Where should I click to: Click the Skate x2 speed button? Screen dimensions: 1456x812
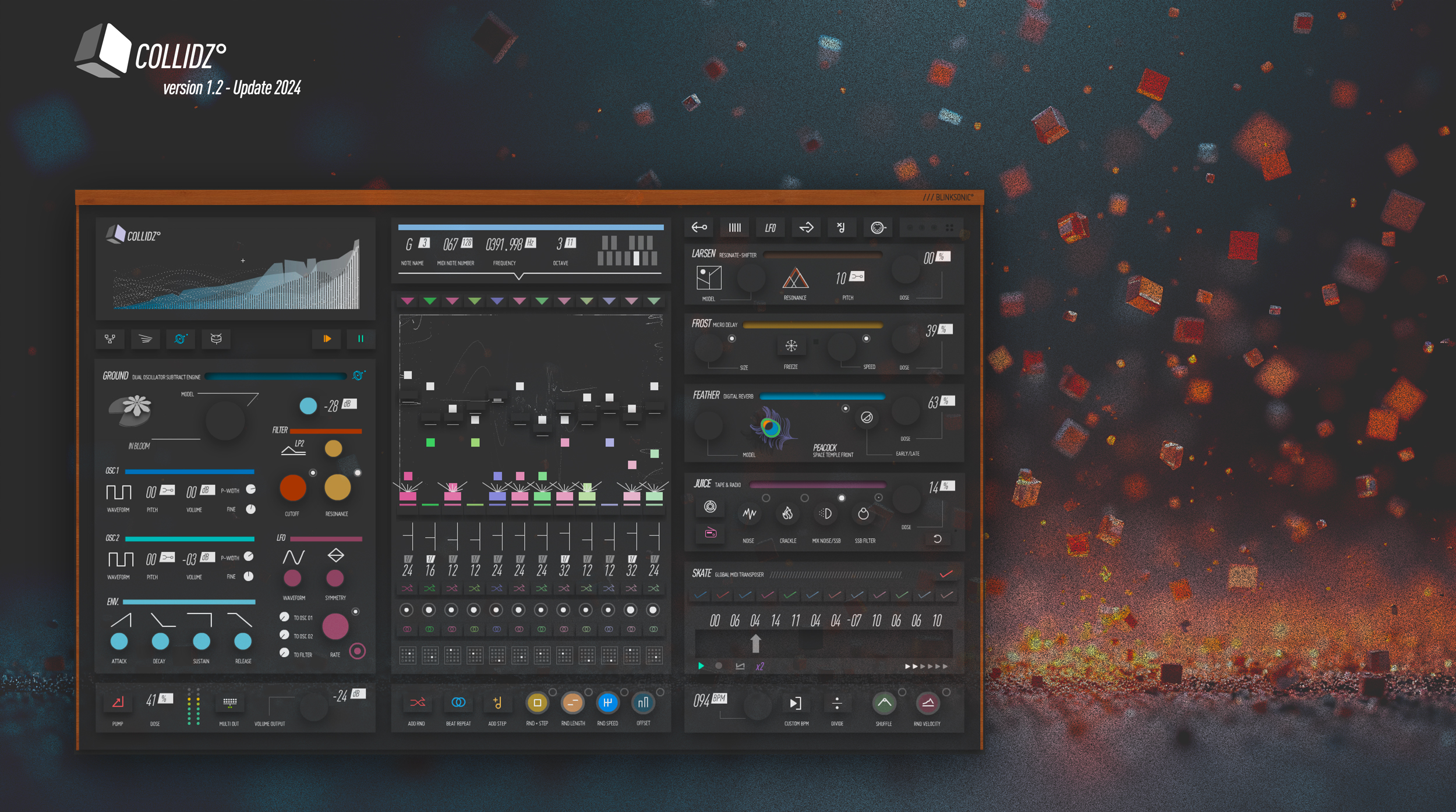click(760, 666)
